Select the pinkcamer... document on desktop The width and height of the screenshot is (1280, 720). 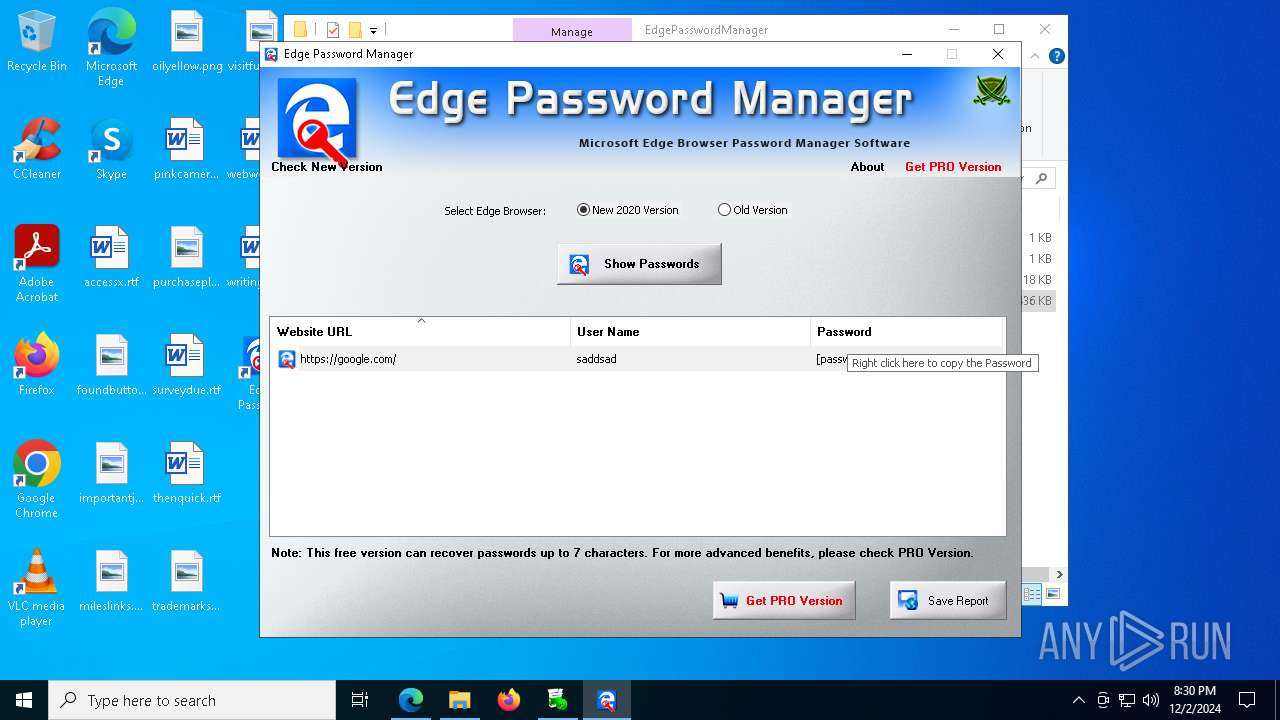pos(187,150)
